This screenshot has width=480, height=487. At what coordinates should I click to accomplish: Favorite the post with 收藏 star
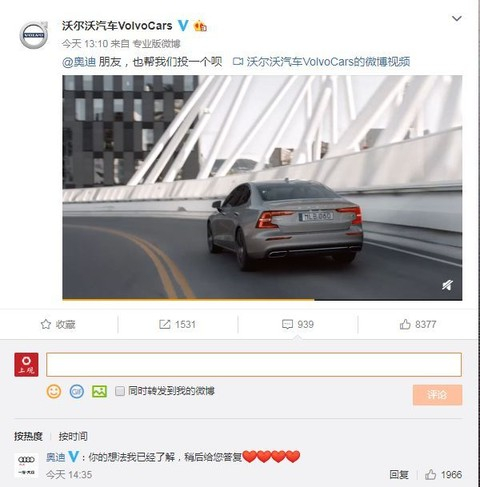coord(58,324)
